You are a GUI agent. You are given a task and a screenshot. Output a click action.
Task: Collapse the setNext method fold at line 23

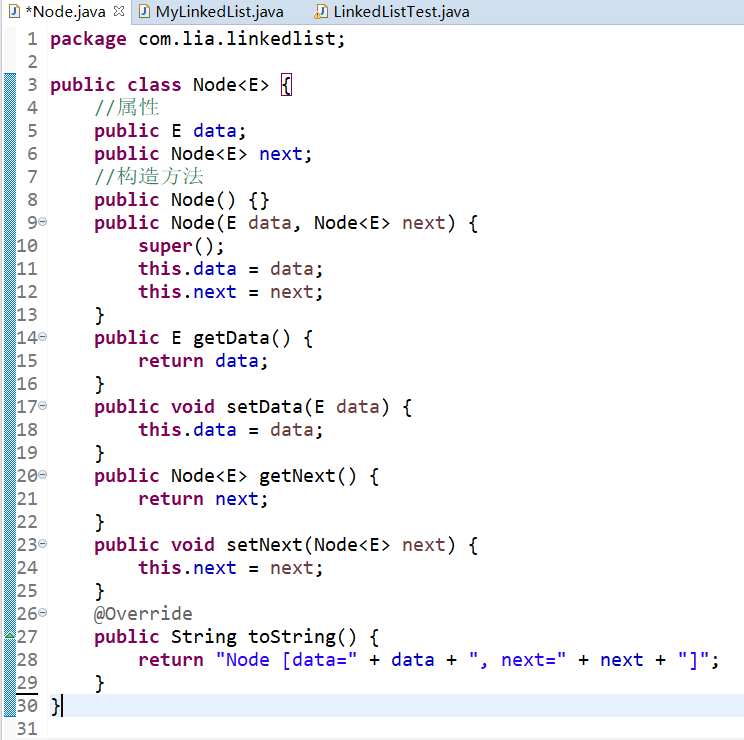(43, 544)
